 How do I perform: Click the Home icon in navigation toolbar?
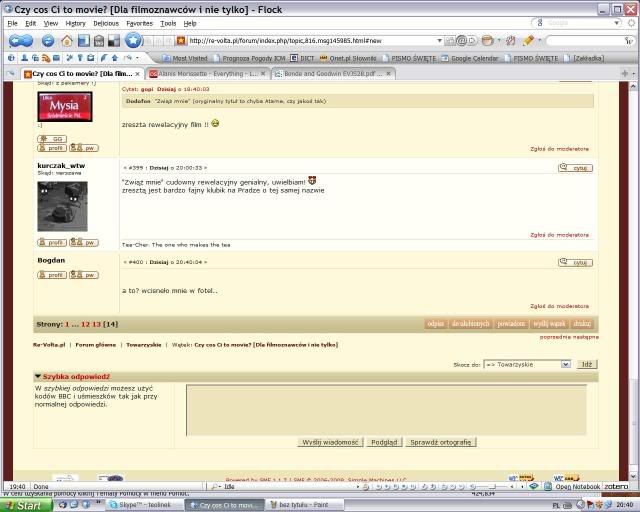(66, 41)
